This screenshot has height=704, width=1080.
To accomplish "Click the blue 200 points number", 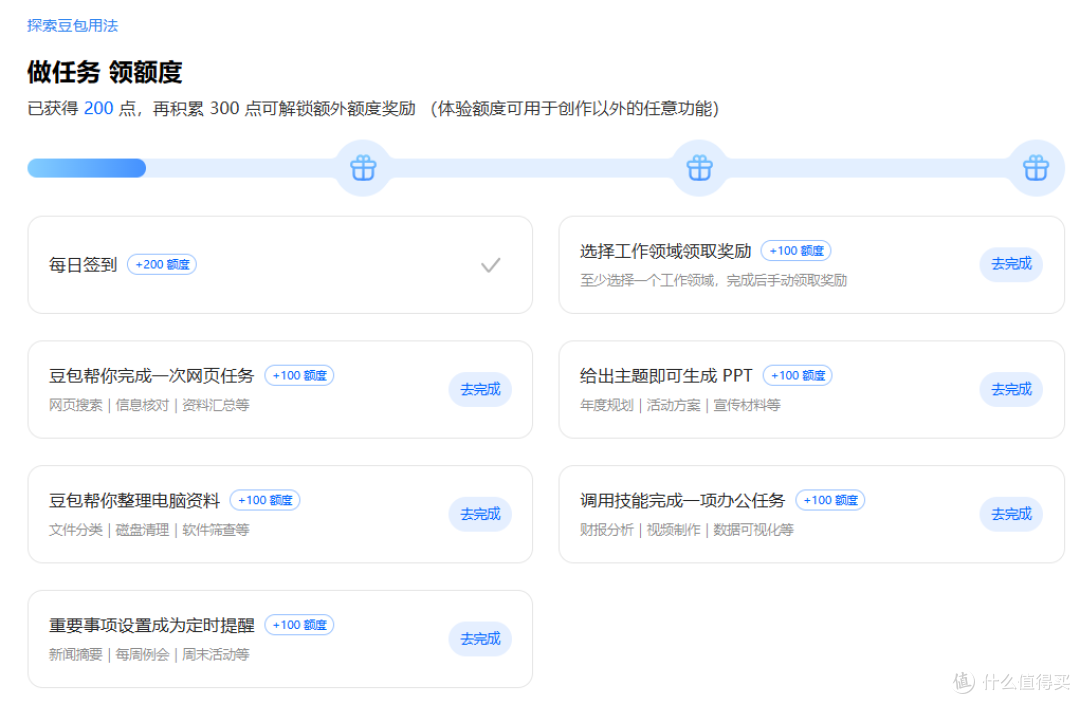I will tap(98, 109).
